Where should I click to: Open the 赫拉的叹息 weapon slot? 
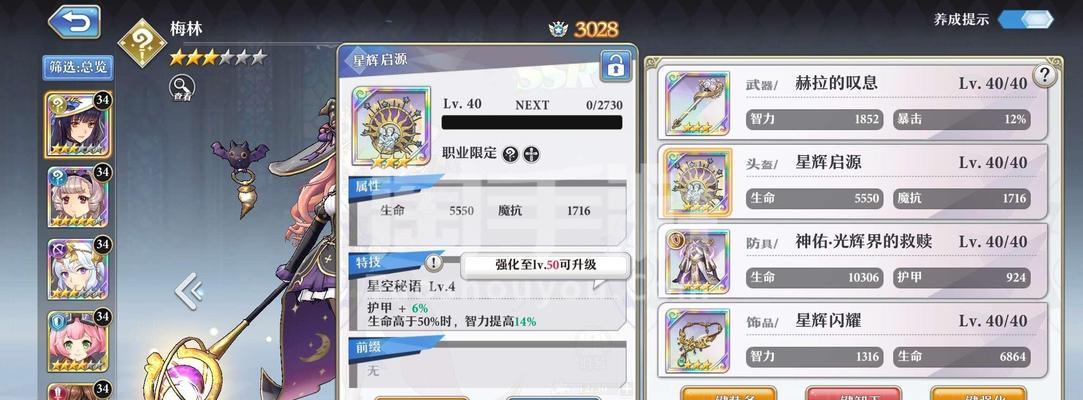click(852, 102)
